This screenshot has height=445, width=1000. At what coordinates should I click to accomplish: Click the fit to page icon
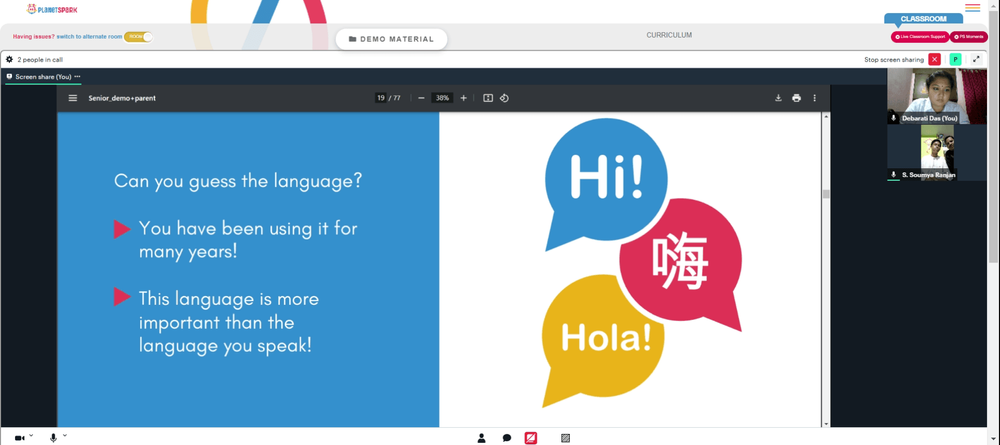pos(488,98)
